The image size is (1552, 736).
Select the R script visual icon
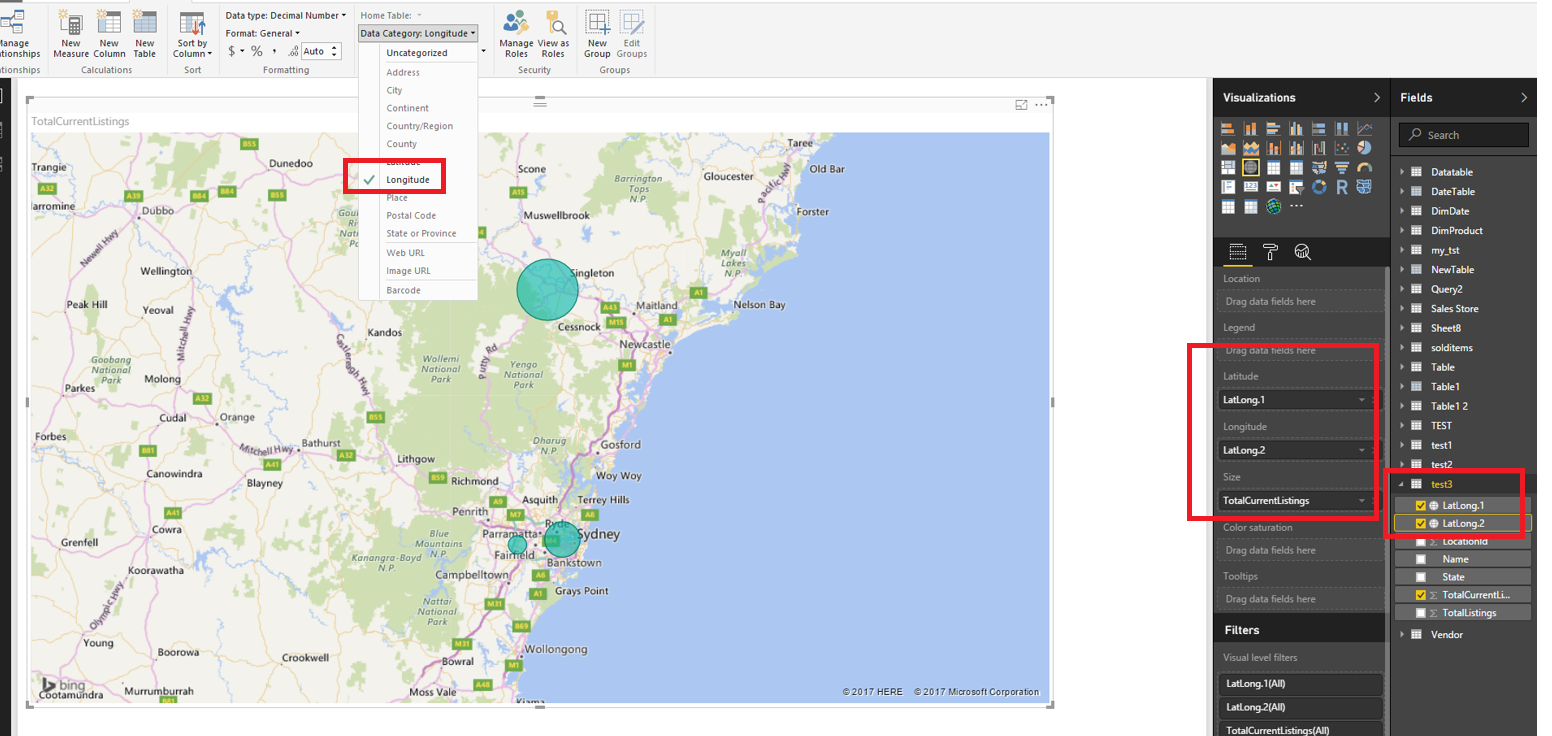point(1342,187)
